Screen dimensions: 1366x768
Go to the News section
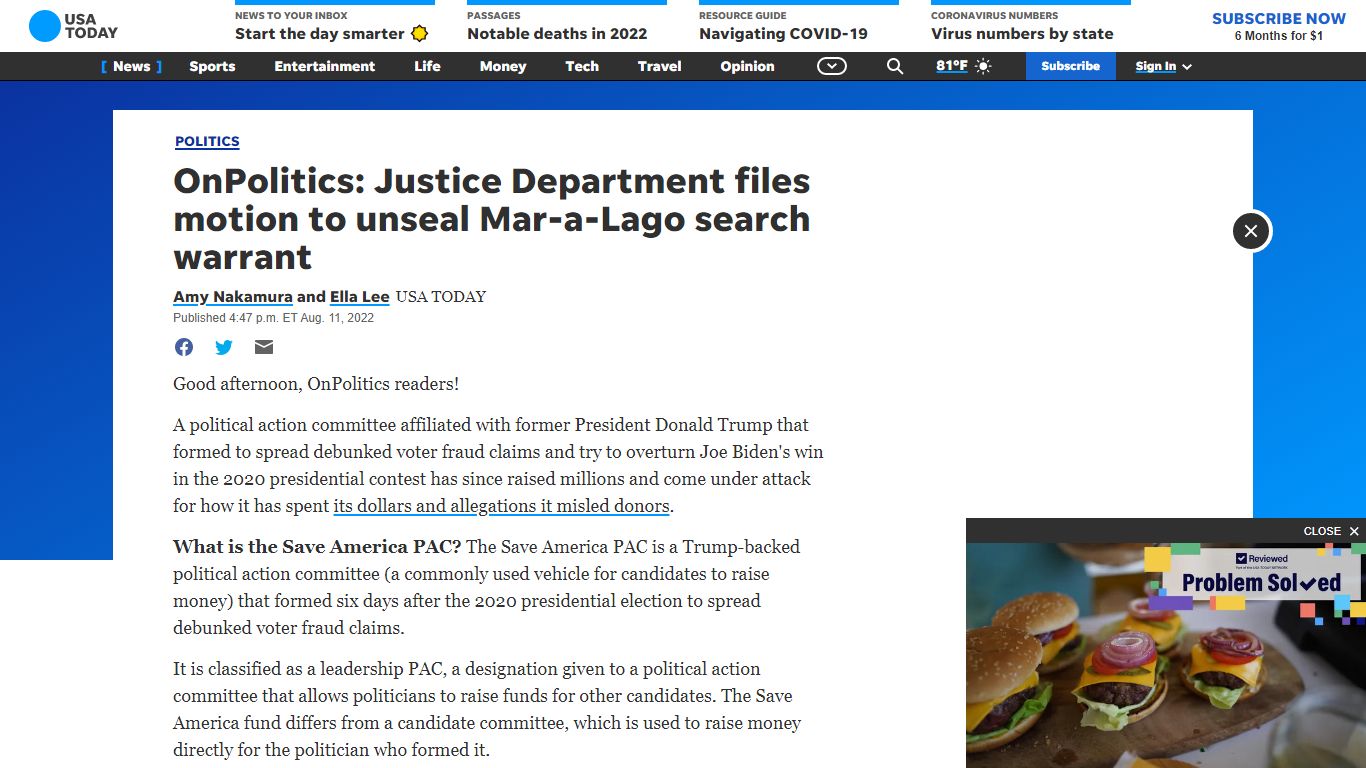click(x=131, y=66)
